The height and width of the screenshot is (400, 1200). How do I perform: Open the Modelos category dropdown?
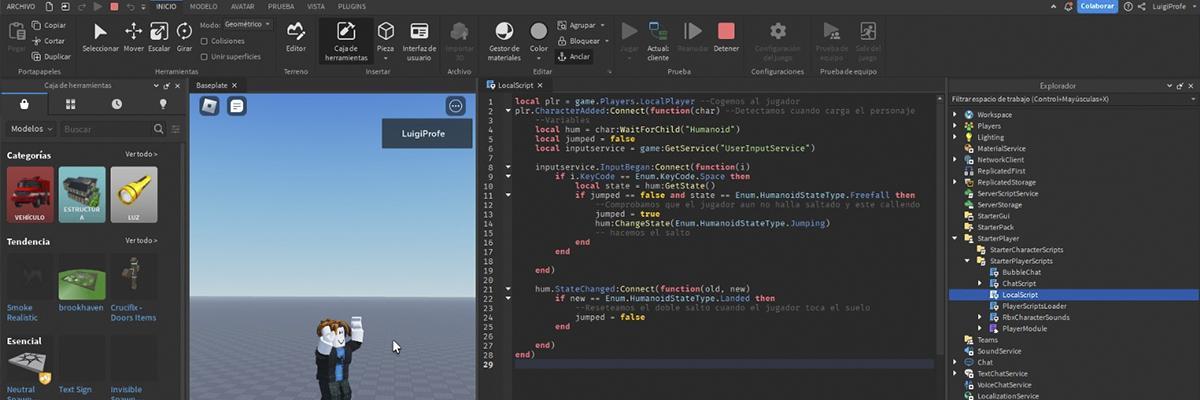pos(32,129)
